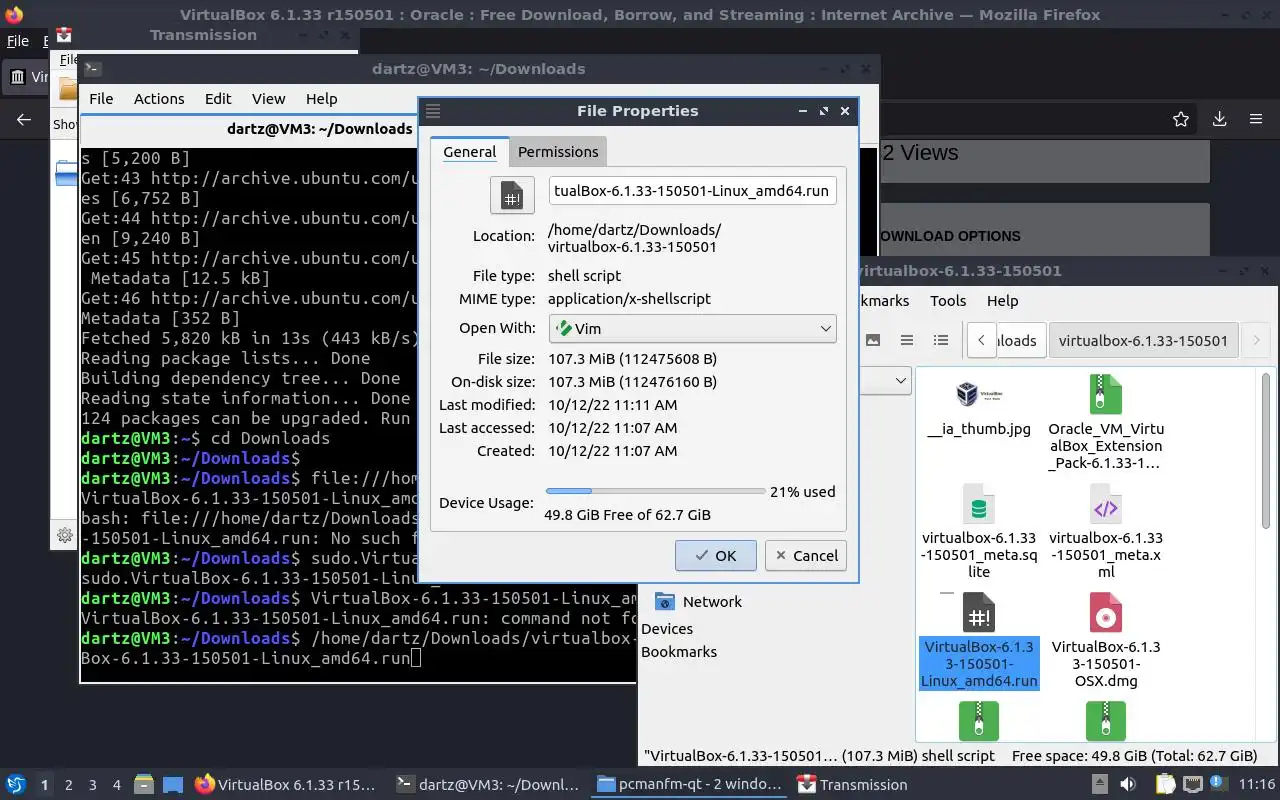The image size is (1280, 800).
Task: Confirm File Properties with the OK button
Action: click(x=715, y=555)
